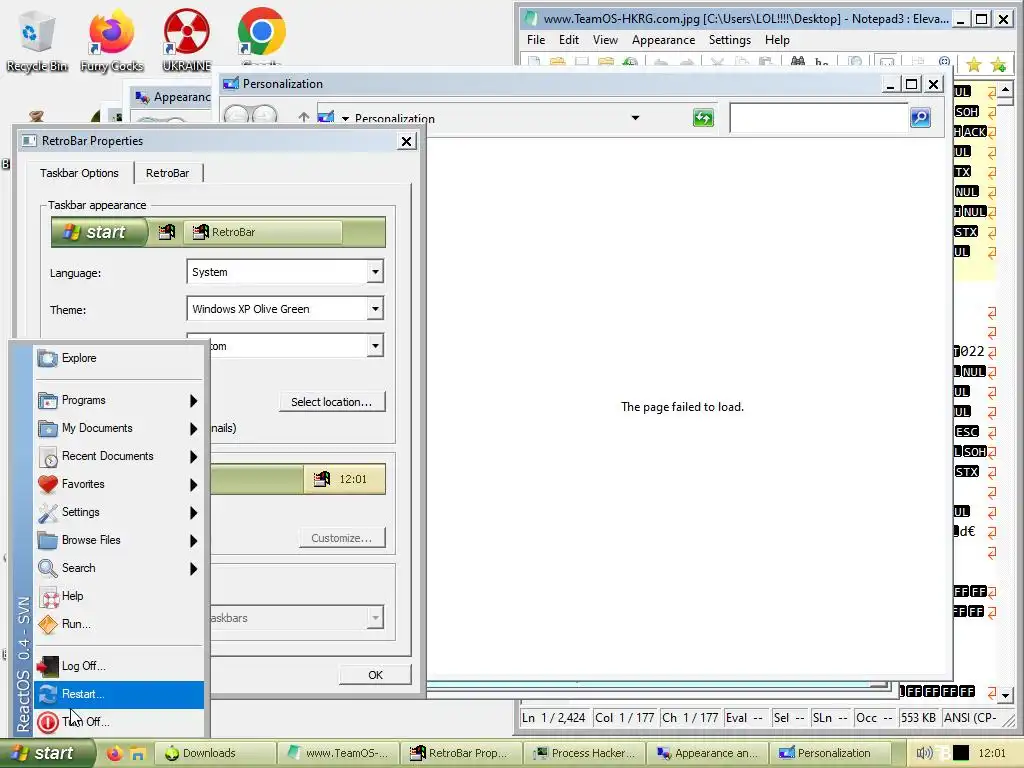Open Browse Files in start menu
Image resolution: width=1024 pixels, height=768 pixels.
(119, 541)
